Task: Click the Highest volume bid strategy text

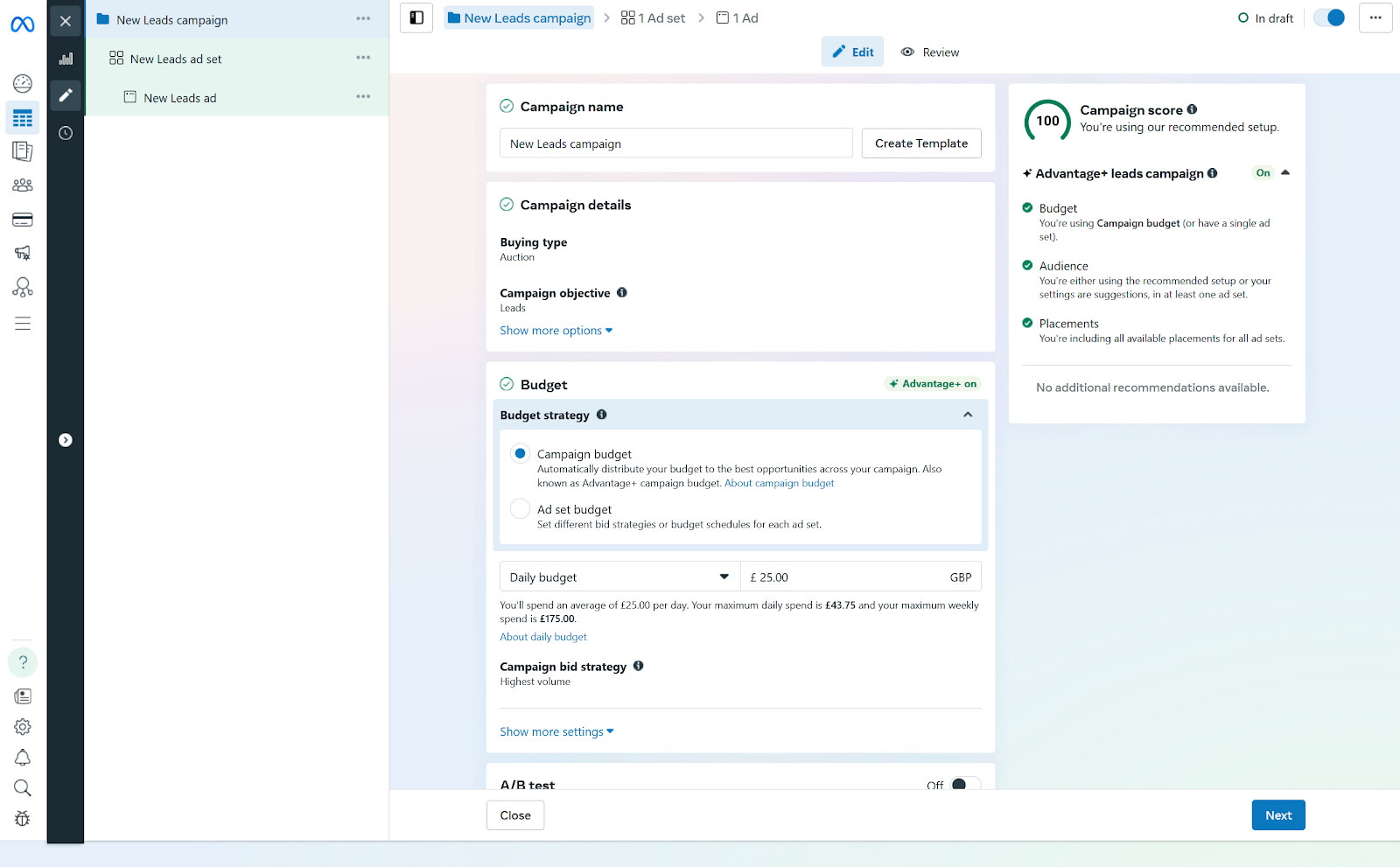Action: 535,682
